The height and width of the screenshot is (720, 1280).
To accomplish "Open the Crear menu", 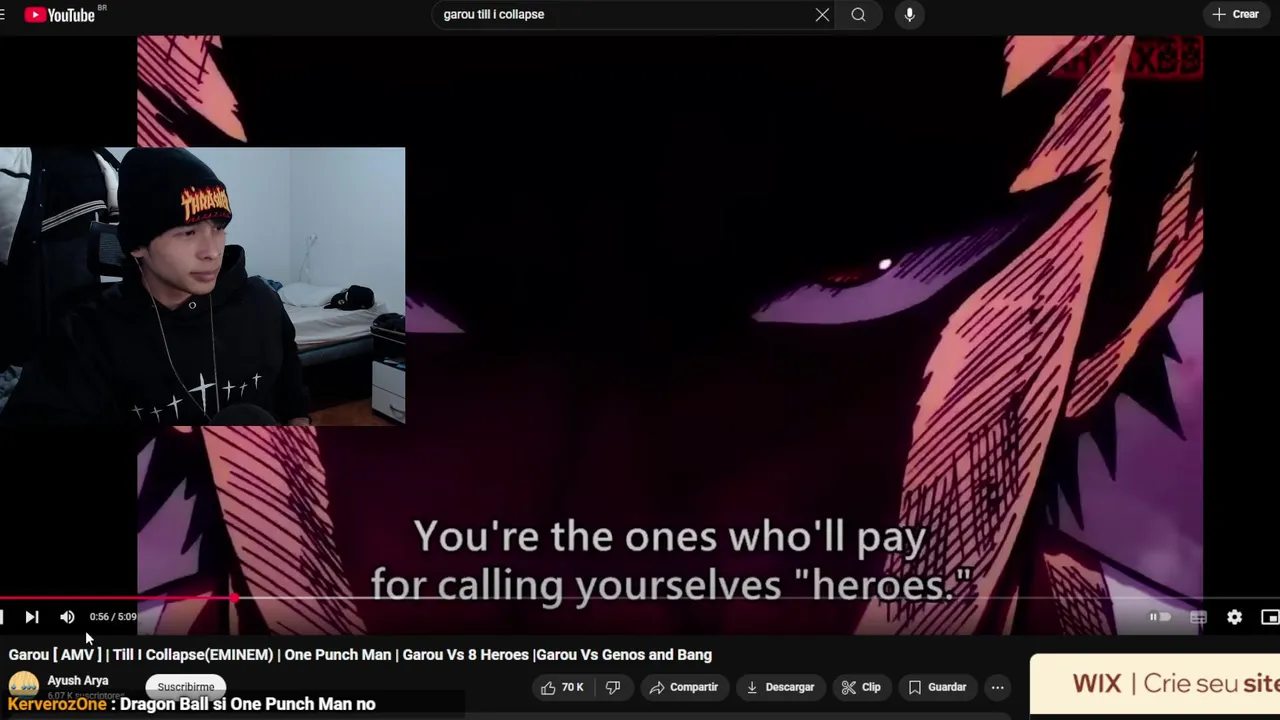I will click(x=1236, y=14).
